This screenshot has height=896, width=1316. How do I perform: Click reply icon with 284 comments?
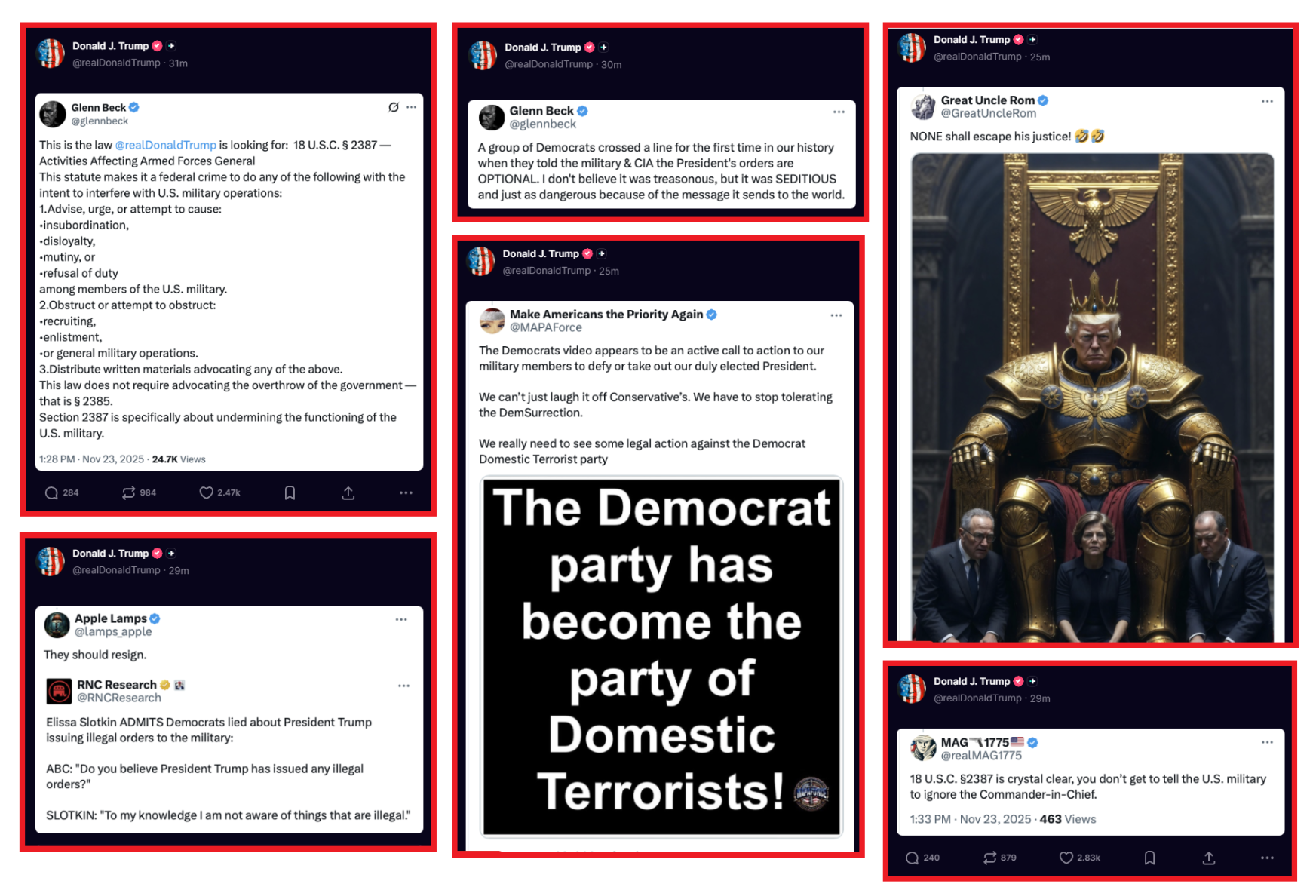coord(51,492)
